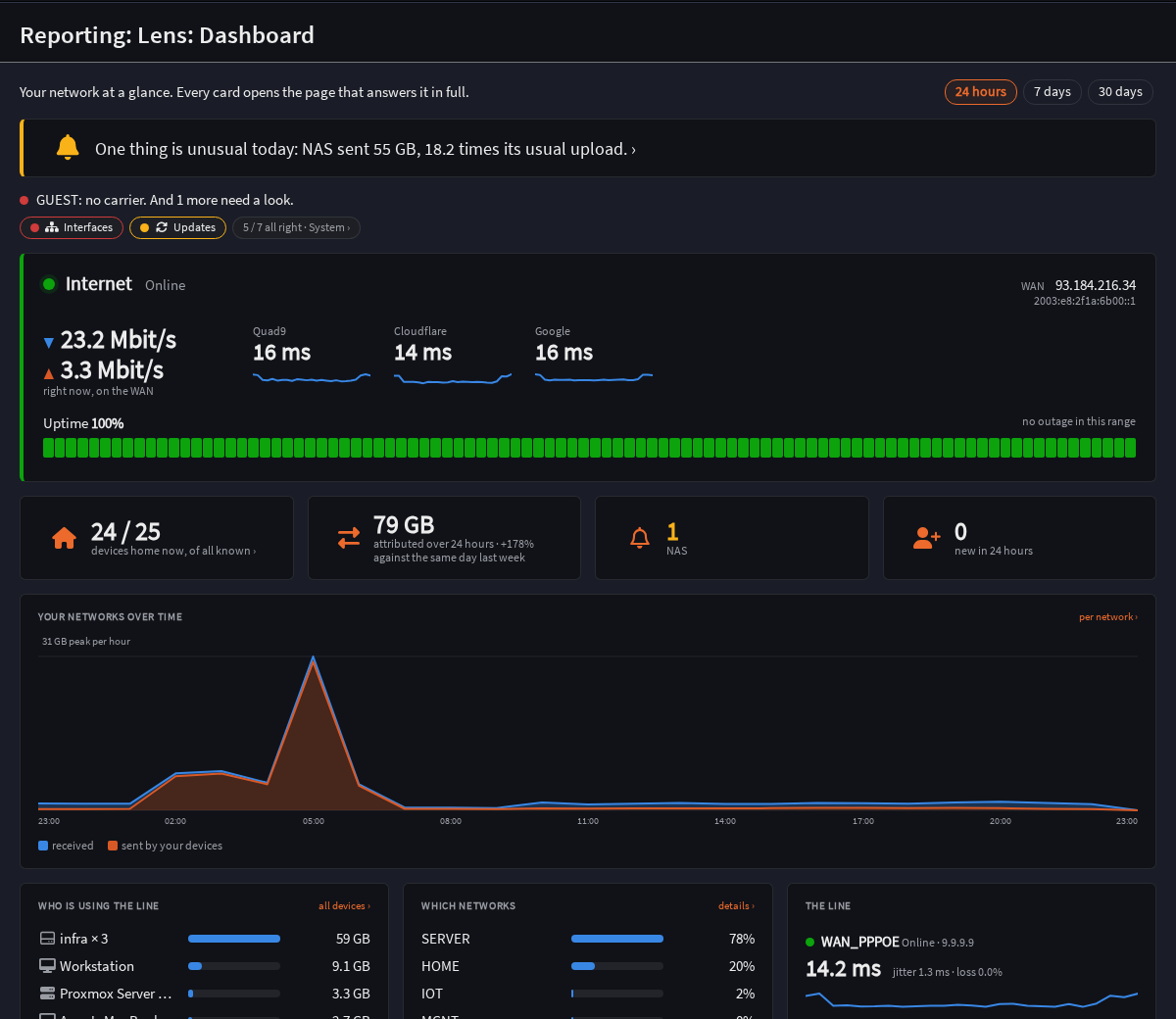Switch to the 7 days range
This screenshot has width=1176, height=1019.
click(x=1053, y=91)
